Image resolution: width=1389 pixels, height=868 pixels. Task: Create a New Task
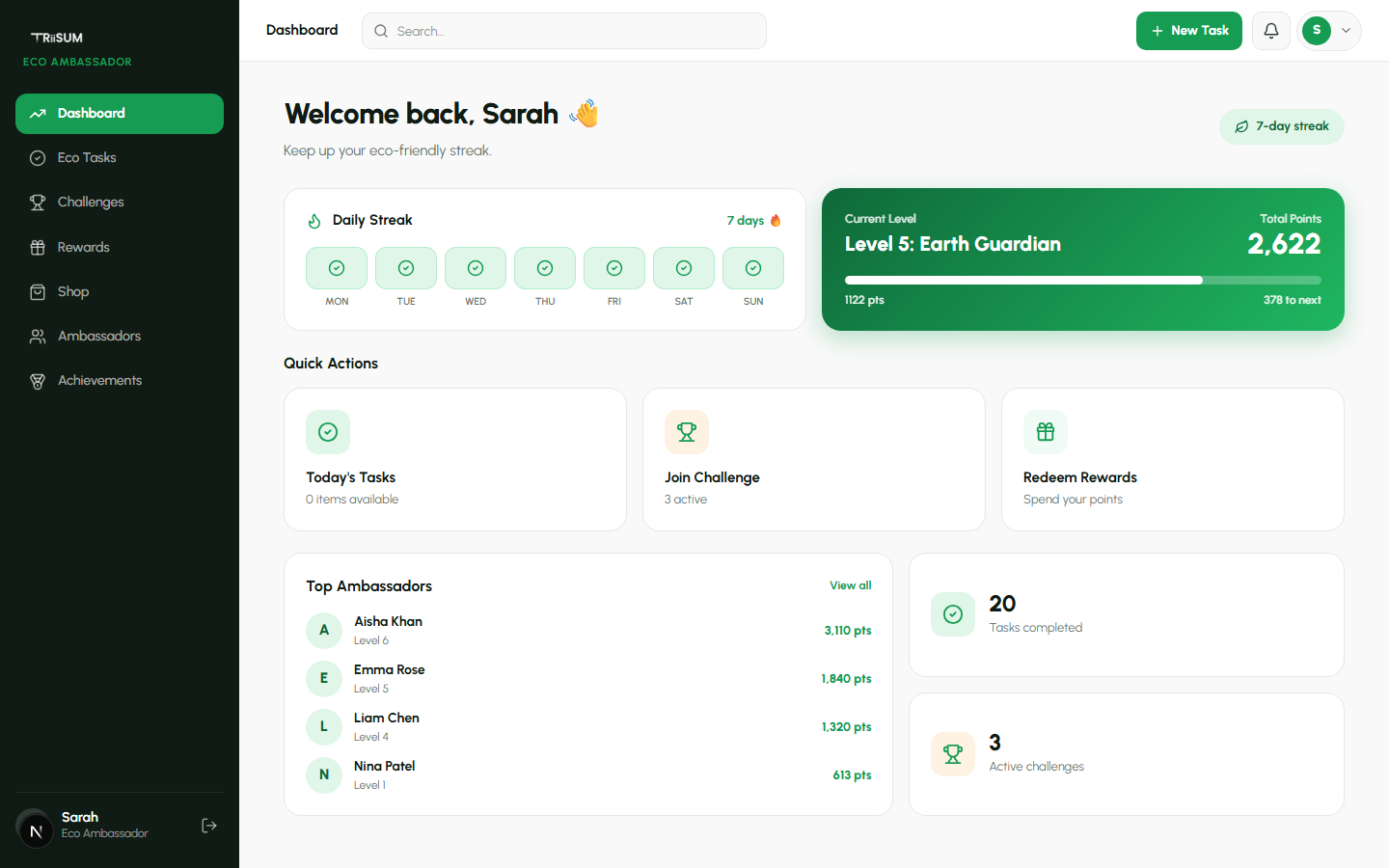click(x=1189, y=31)
